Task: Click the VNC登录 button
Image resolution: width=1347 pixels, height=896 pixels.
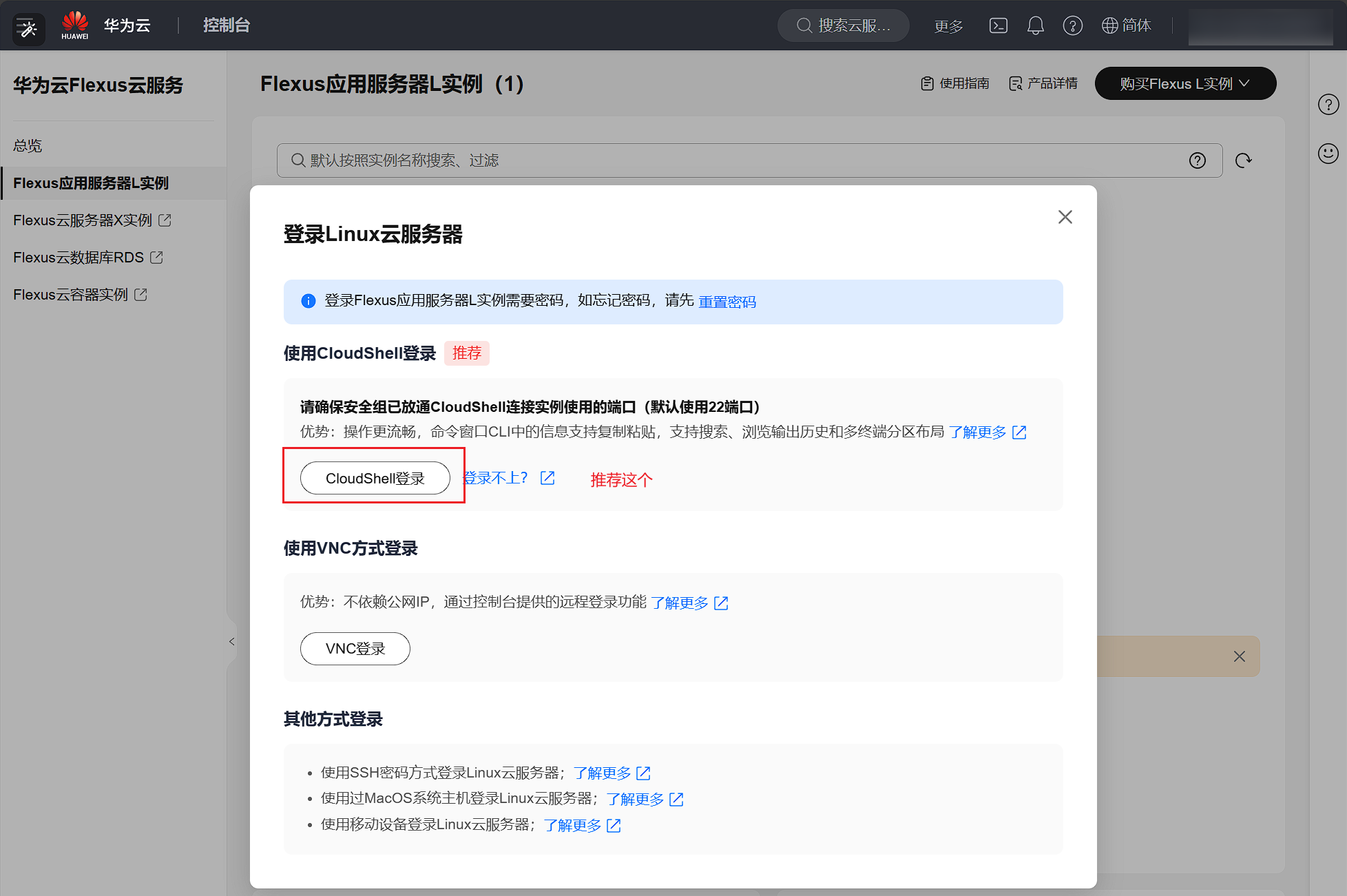Action: click(355, 649)
